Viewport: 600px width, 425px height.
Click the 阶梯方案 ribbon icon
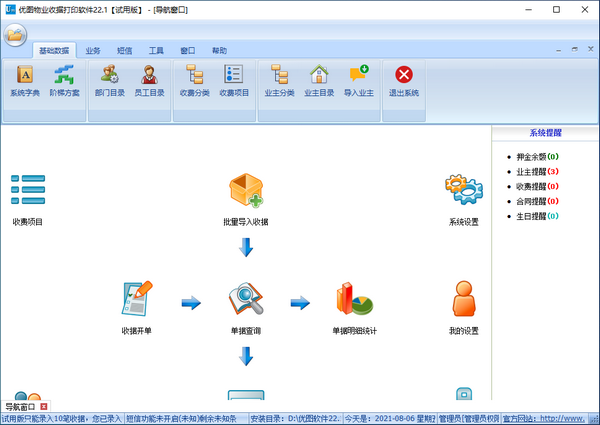click(x=65, y=79)
